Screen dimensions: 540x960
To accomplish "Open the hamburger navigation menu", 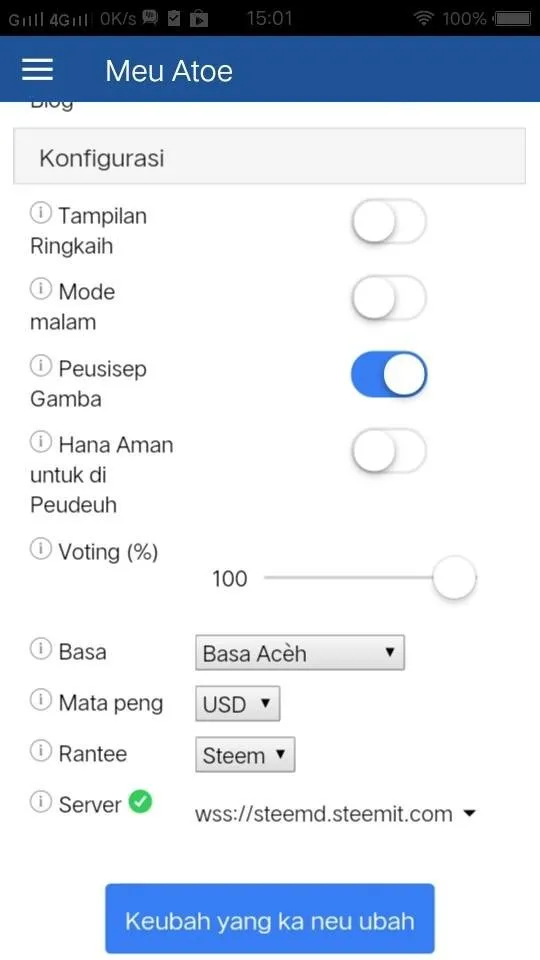I will (x=37, y=70).
